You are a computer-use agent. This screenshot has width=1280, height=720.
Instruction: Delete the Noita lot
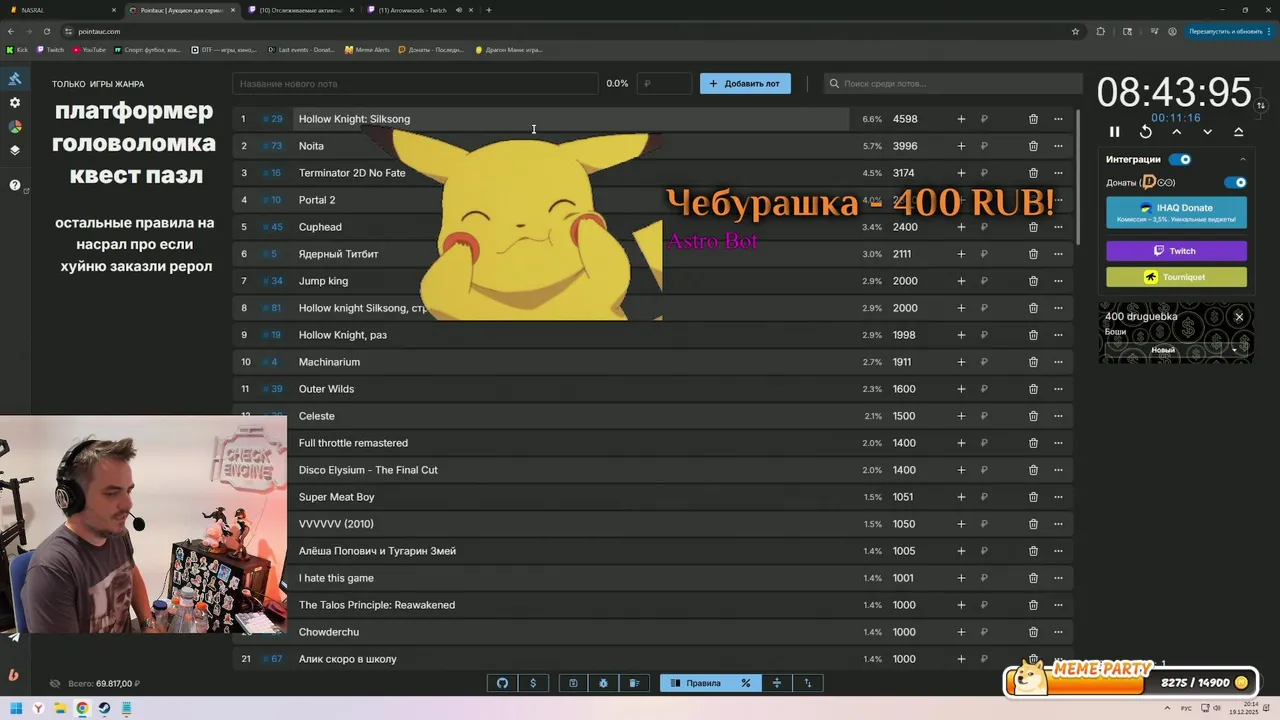coord(1033,146)
